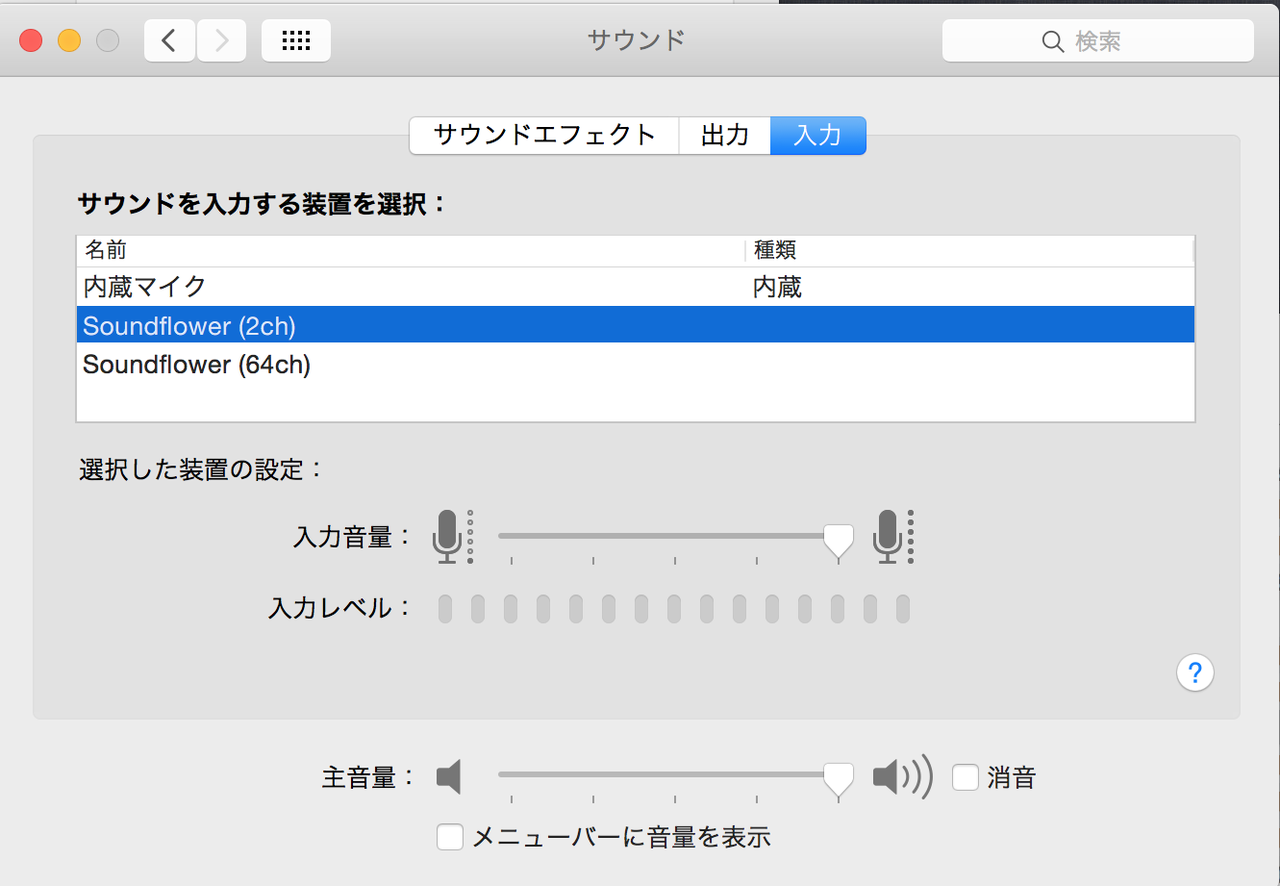Click the 名前 column header
Image resolution: width=1280 pixels, height=886 pixels.
coord(410,250)
